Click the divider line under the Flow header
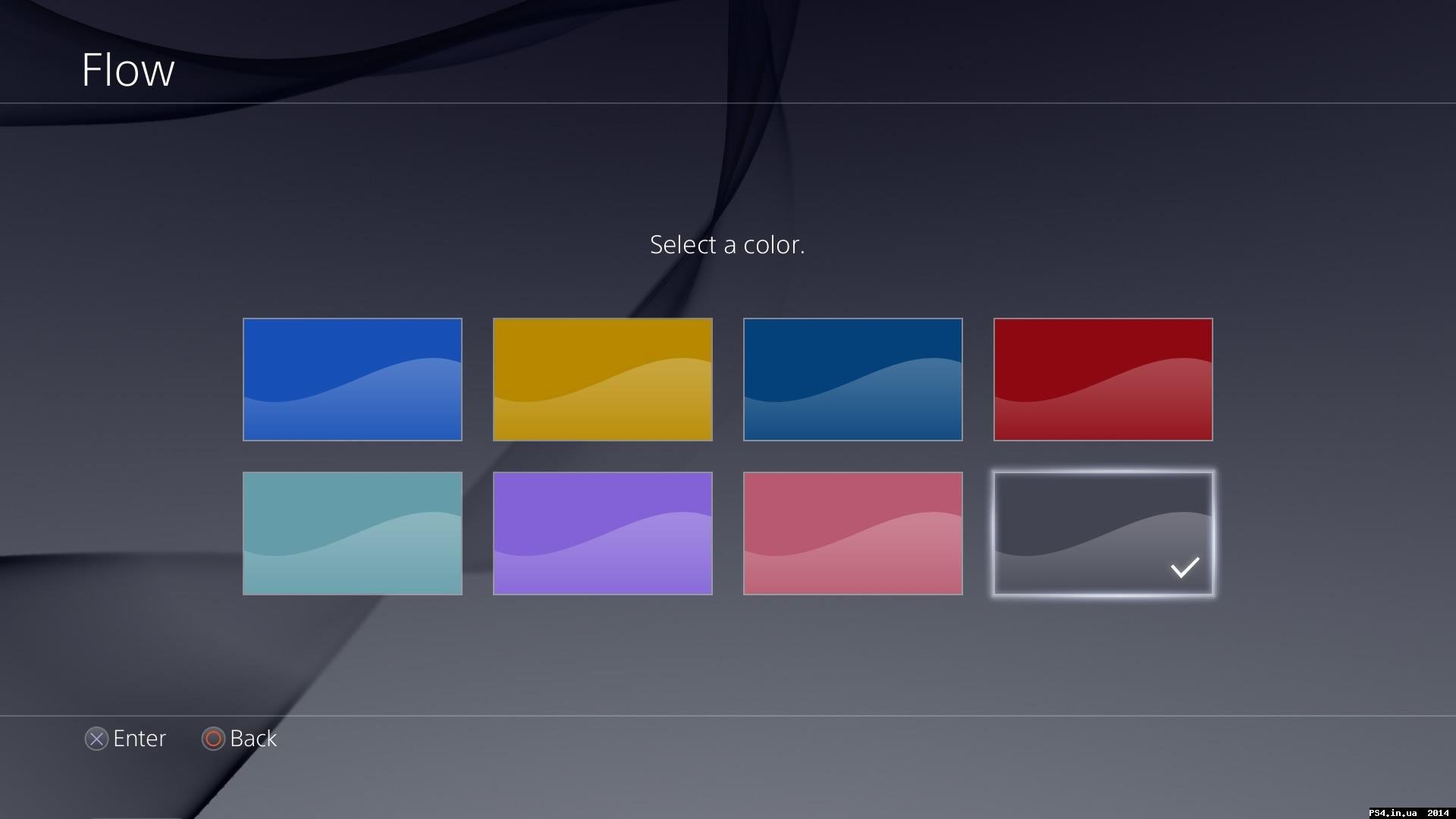This screenshot has height=819, width=1456. [x=728, y=104]
